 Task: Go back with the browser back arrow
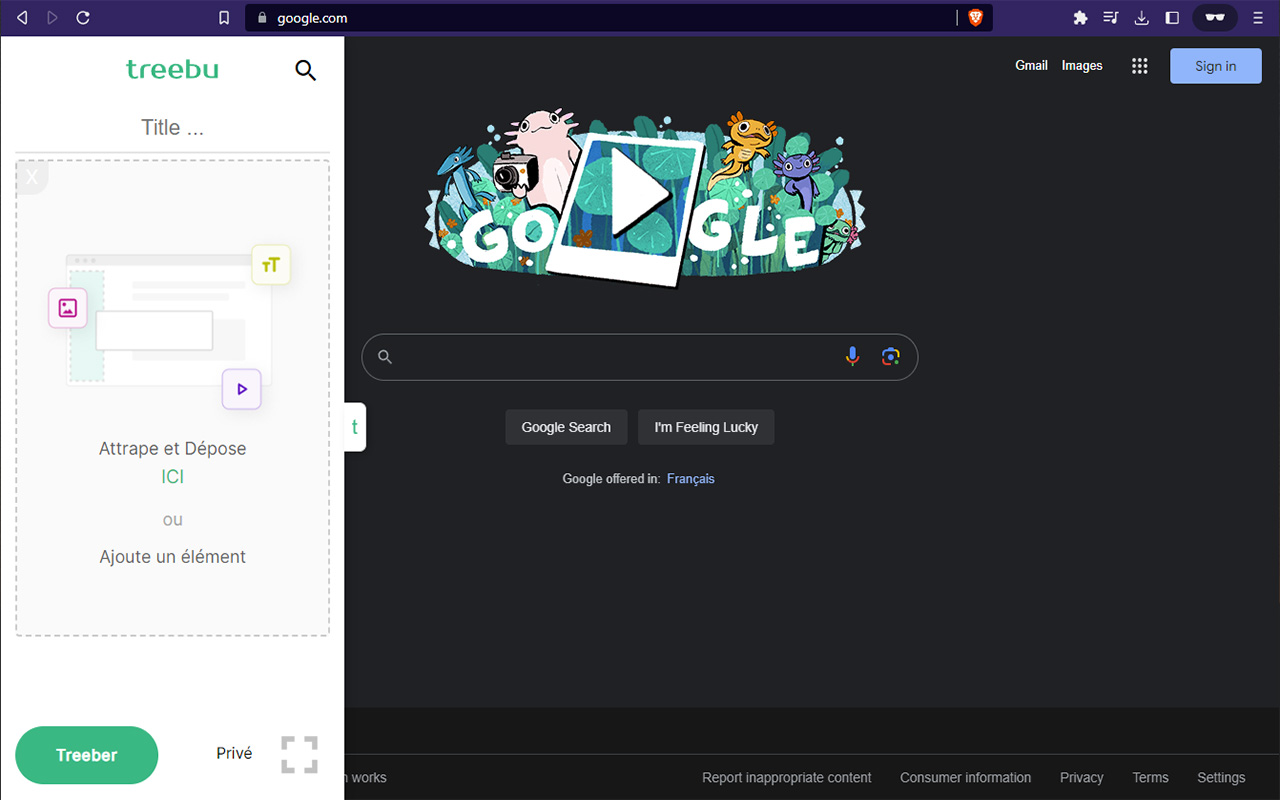point(22,18)
